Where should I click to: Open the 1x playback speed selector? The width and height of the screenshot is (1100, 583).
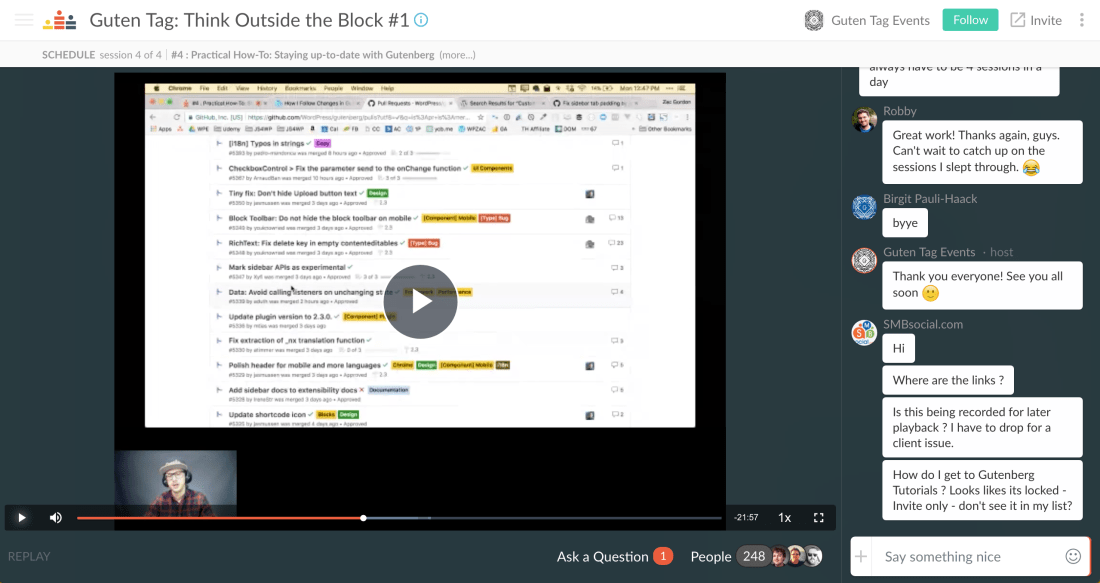coord(784,517)
